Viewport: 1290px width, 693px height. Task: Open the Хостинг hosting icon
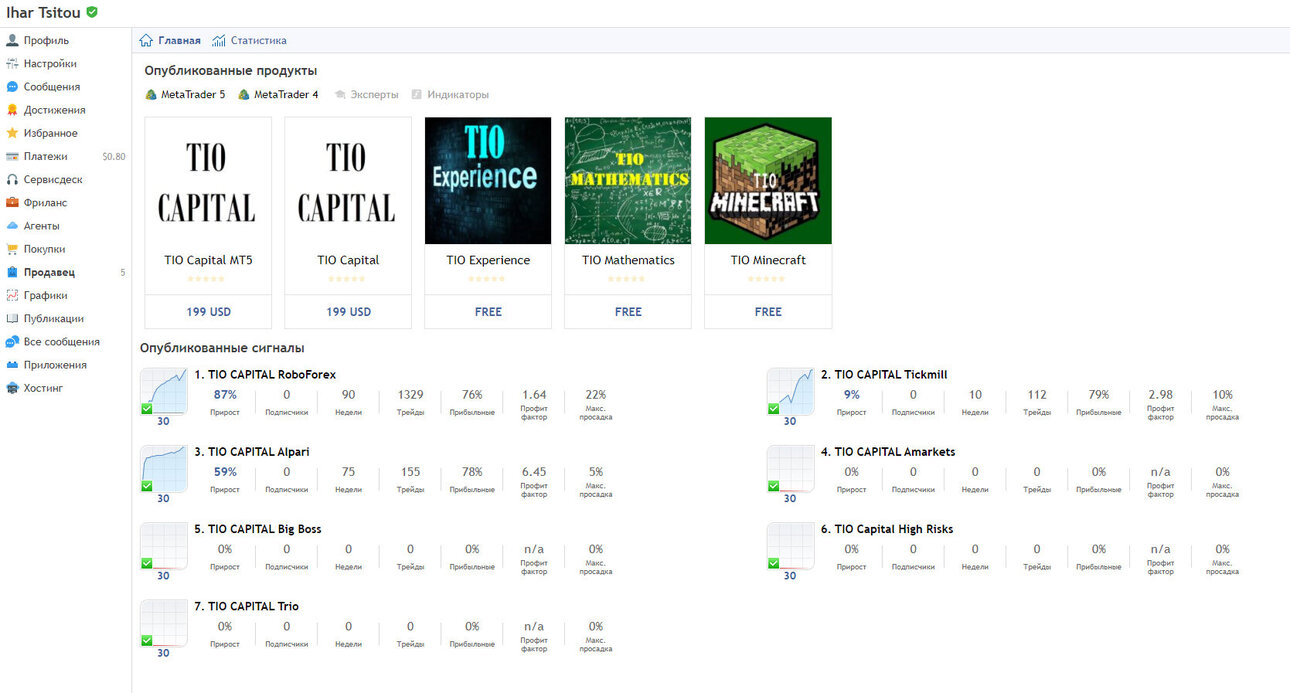pyautogui.click(x=12, y=388)
